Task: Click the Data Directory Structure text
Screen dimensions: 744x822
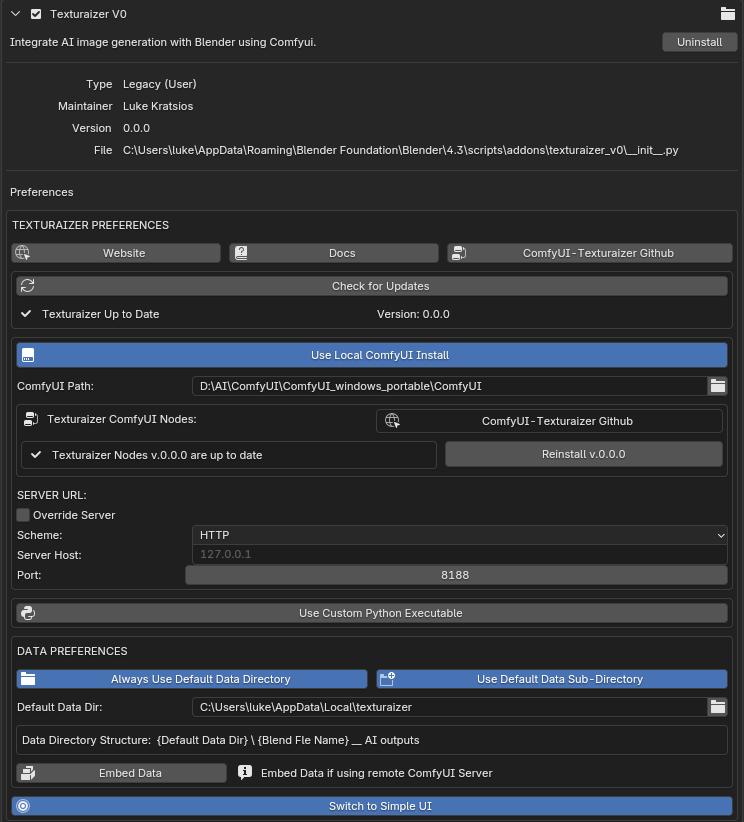Action: pos(221,740)
